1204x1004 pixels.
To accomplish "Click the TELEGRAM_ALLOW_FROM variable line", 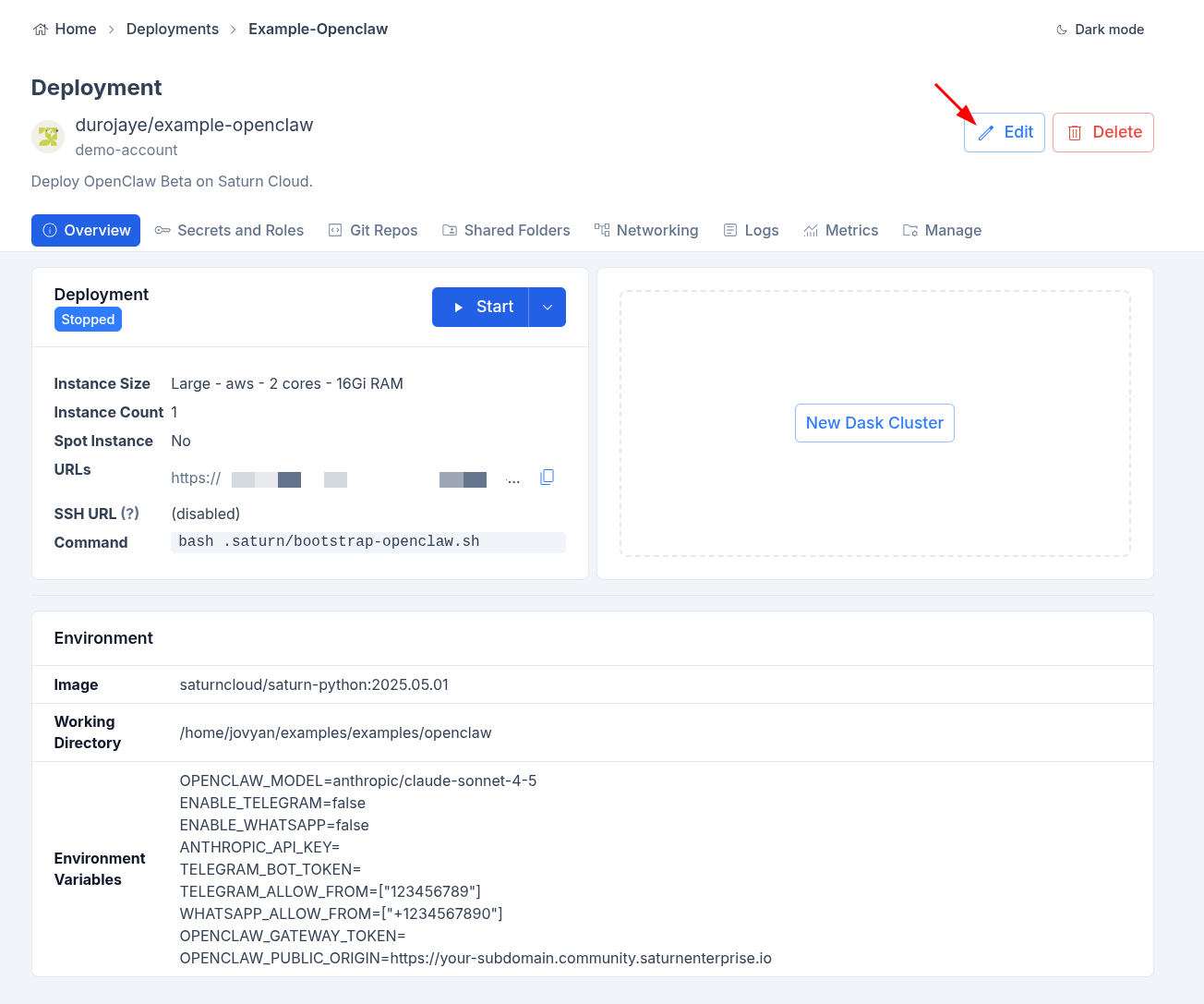I will [x=331, y=892].
